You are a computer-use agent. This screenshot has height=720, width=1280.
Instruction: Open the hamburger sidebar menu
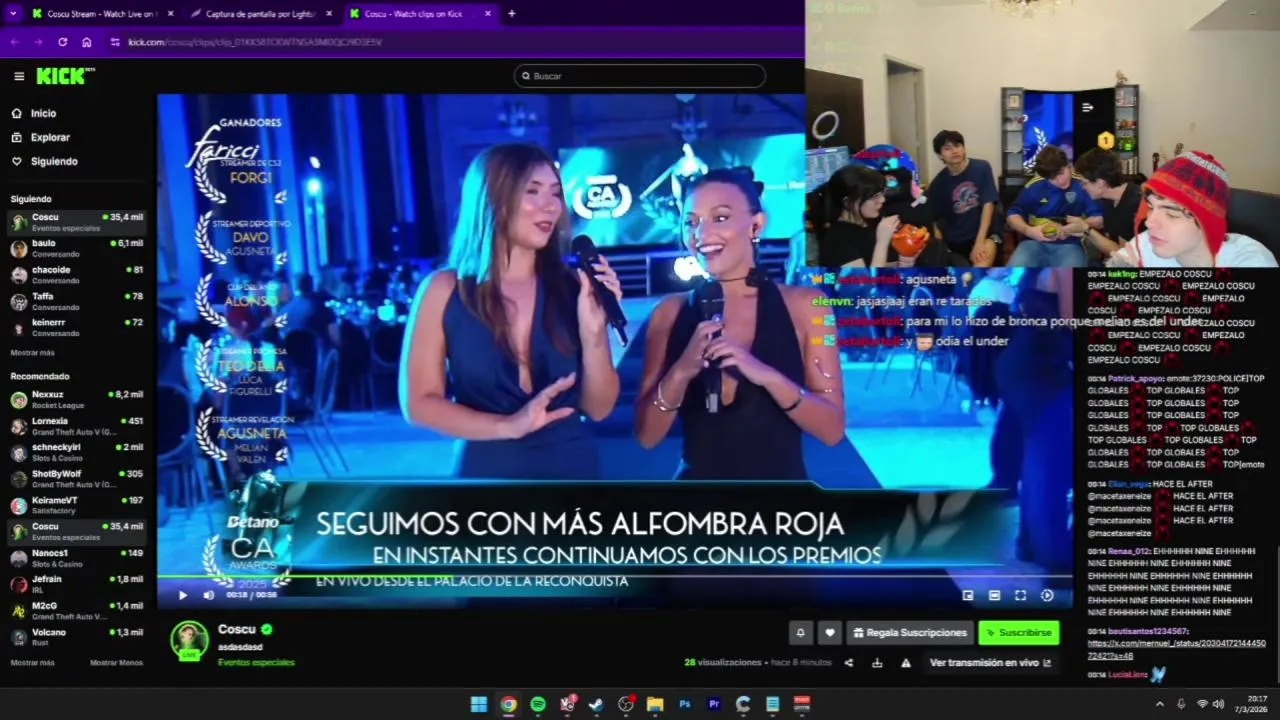pos(19,76)
